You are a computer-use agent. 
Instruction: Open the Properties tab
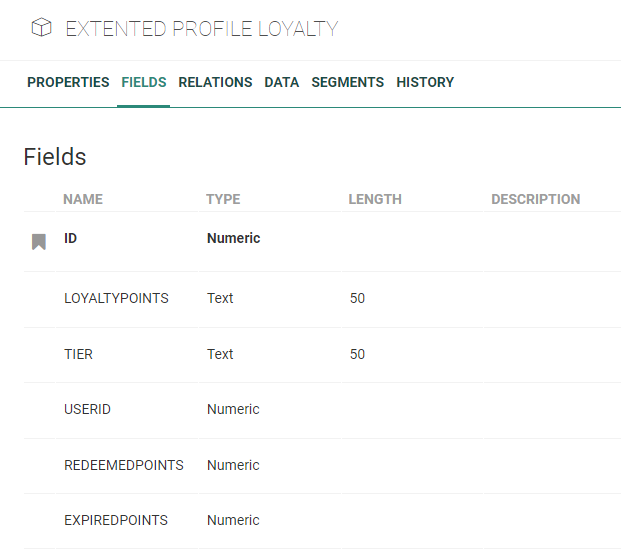(x=68, y=82)
